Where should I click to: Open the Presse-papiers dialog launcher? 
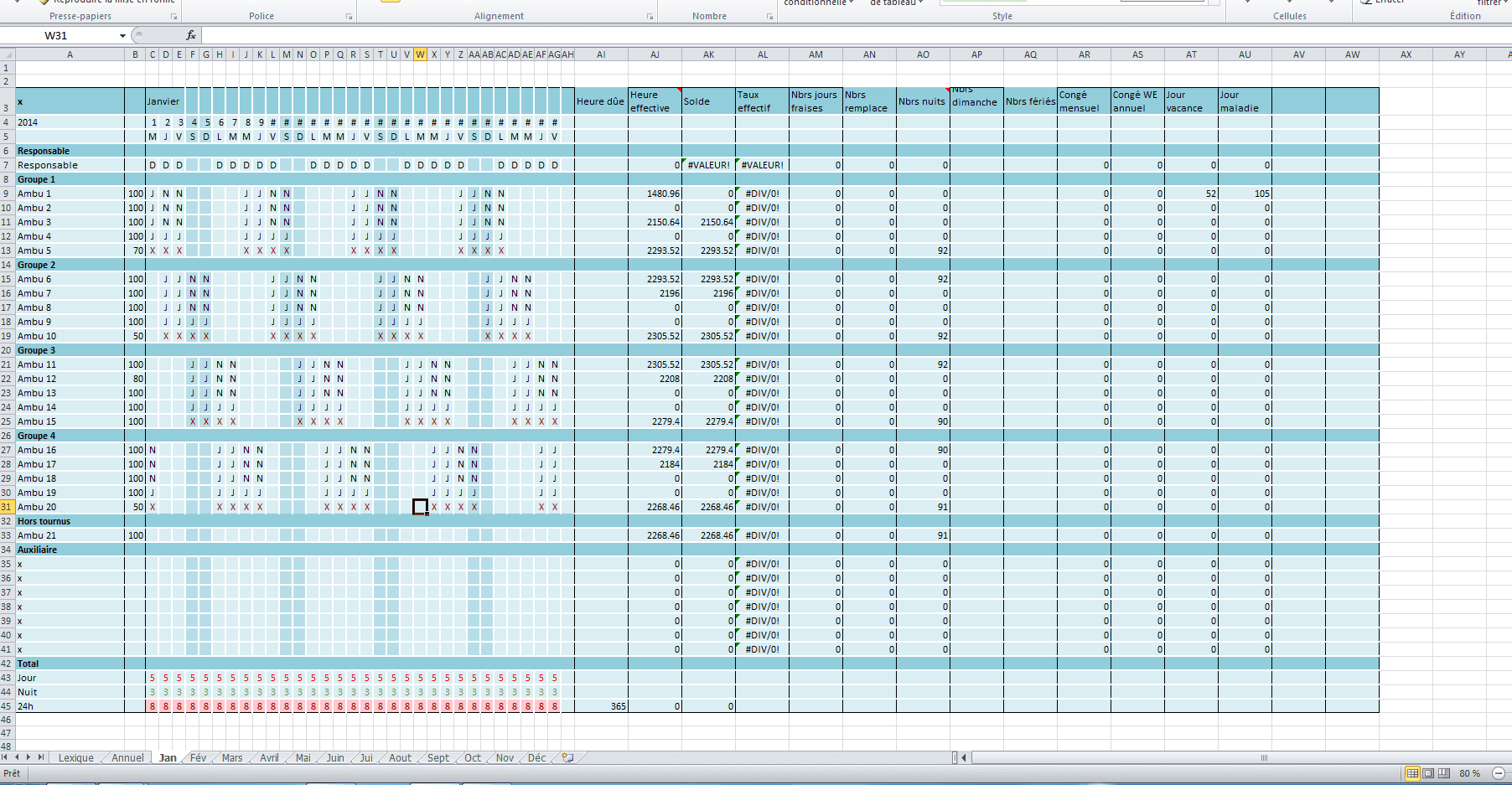[x=174, y=17]
